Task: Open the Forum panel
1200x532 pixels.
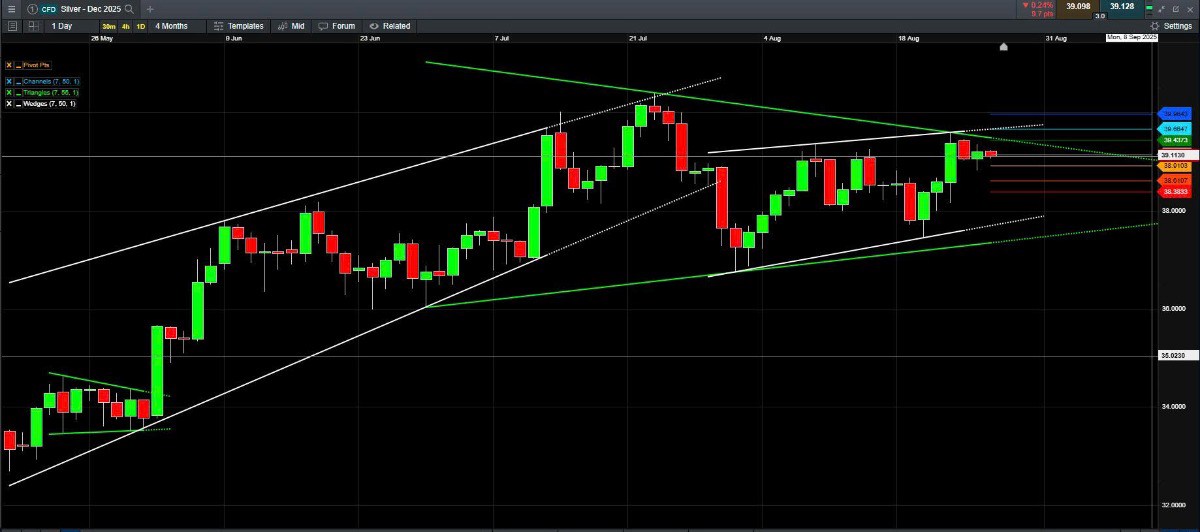Action: pyautogui.click(x=338, y=26)
